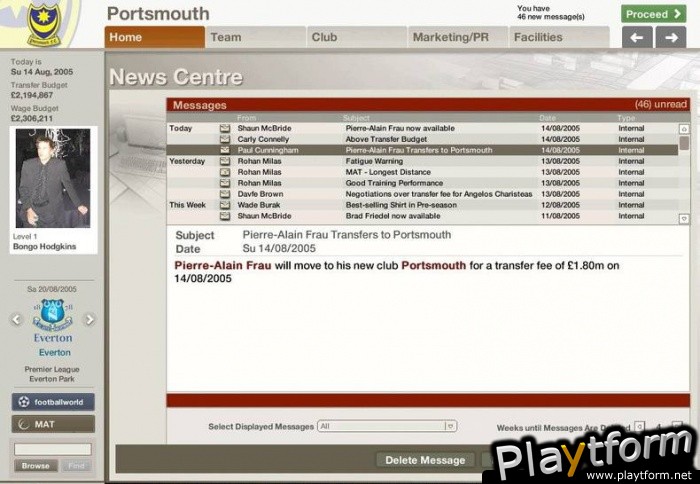Click Delete Message button
This screenshot has width=700, height=484.
click(425, 460)
